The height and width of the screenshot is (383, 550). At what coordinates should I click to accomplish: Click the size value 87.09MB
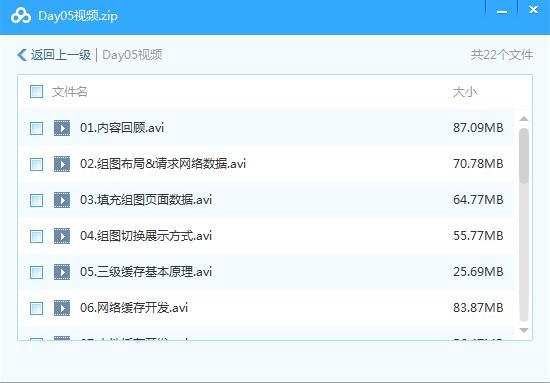[x=478, y=128]
